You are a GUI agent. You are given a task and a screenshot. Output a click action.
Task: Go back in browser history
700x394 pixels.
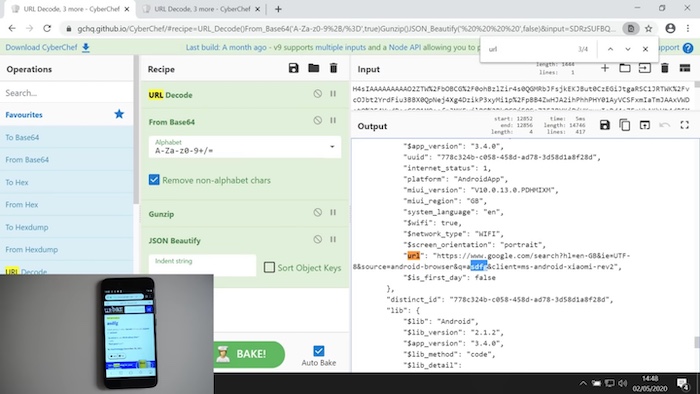12,28
